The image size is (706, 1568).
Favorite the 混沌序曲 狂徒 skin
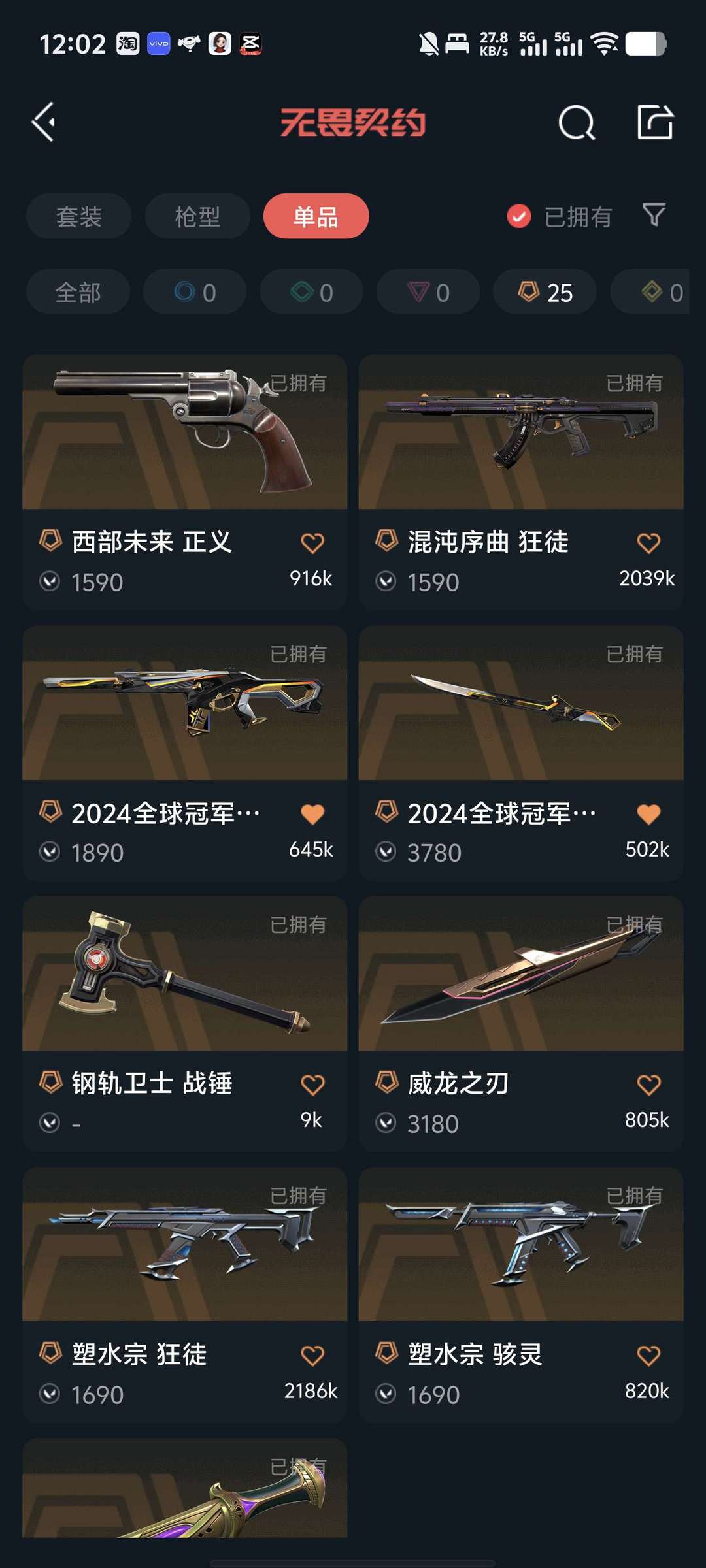tap(648, 543)
